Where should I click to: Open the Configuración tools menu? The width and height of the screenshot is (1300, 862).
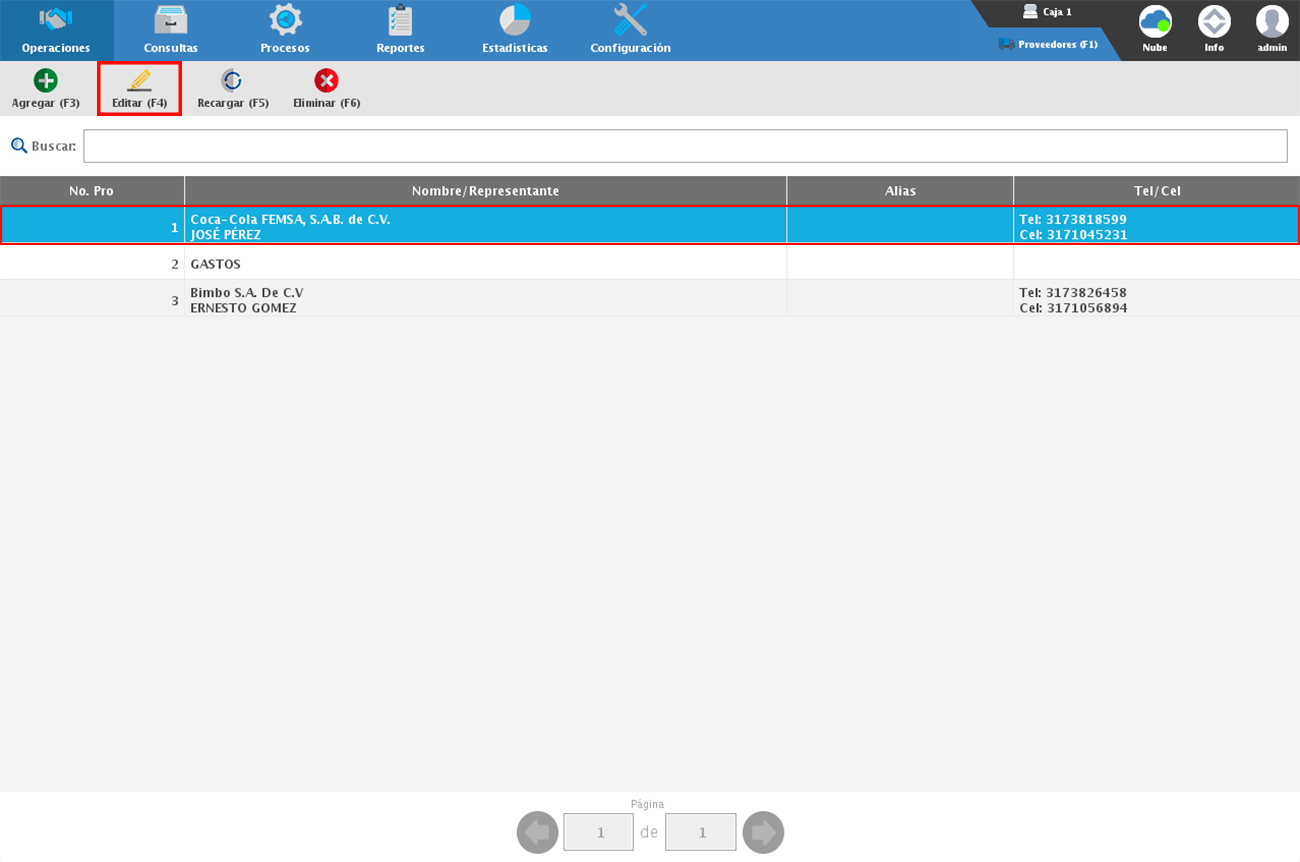630,30
